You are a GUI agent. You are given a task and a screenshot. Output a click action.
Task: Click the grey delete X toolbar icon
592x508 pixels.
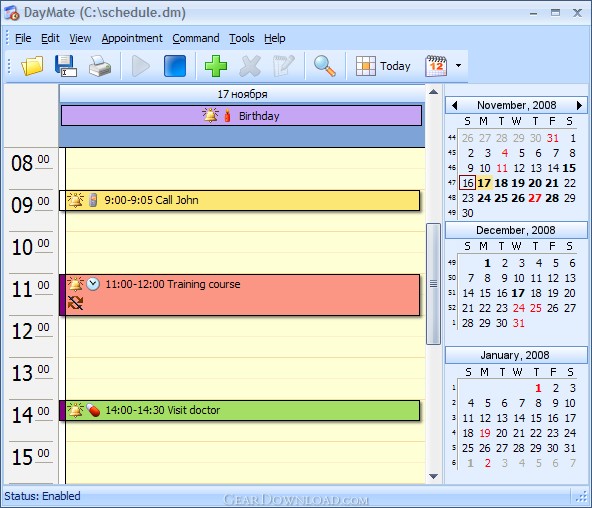[x=250, y=66]
